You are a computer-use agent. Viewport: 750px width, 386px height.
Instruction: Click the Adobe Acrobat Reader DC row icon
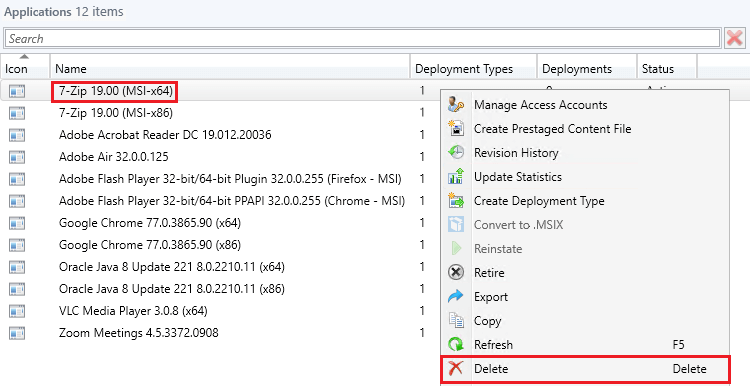17,135
